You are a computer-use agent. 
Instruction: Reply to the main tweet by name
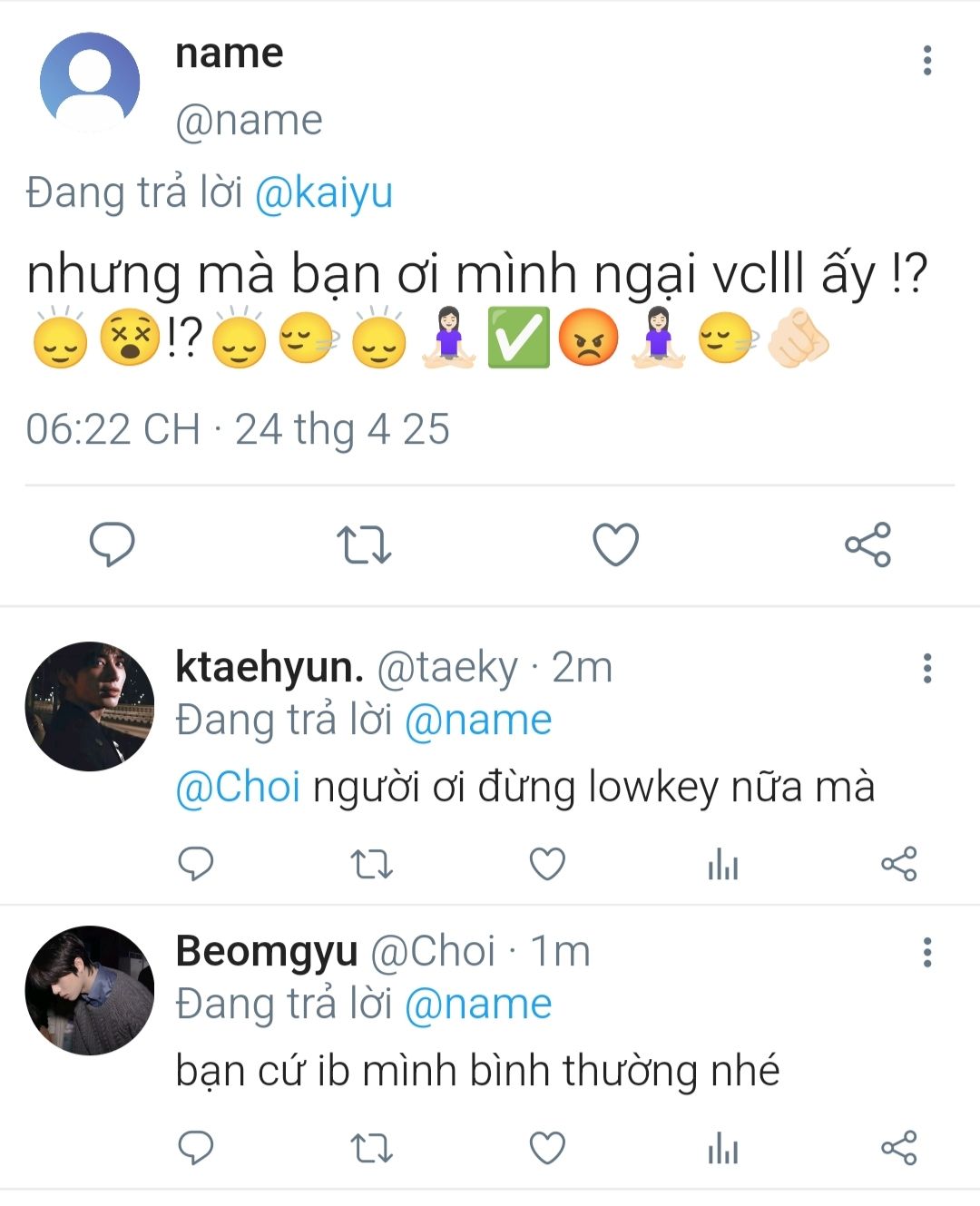point(112,544)
